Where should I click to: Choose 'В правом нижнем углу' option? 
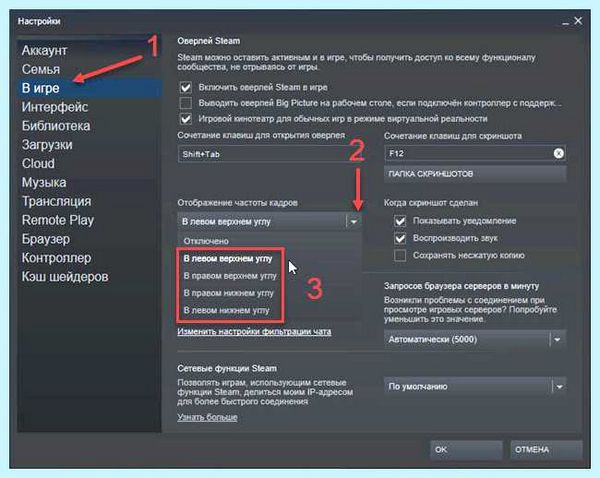click(x=269, y=293)
